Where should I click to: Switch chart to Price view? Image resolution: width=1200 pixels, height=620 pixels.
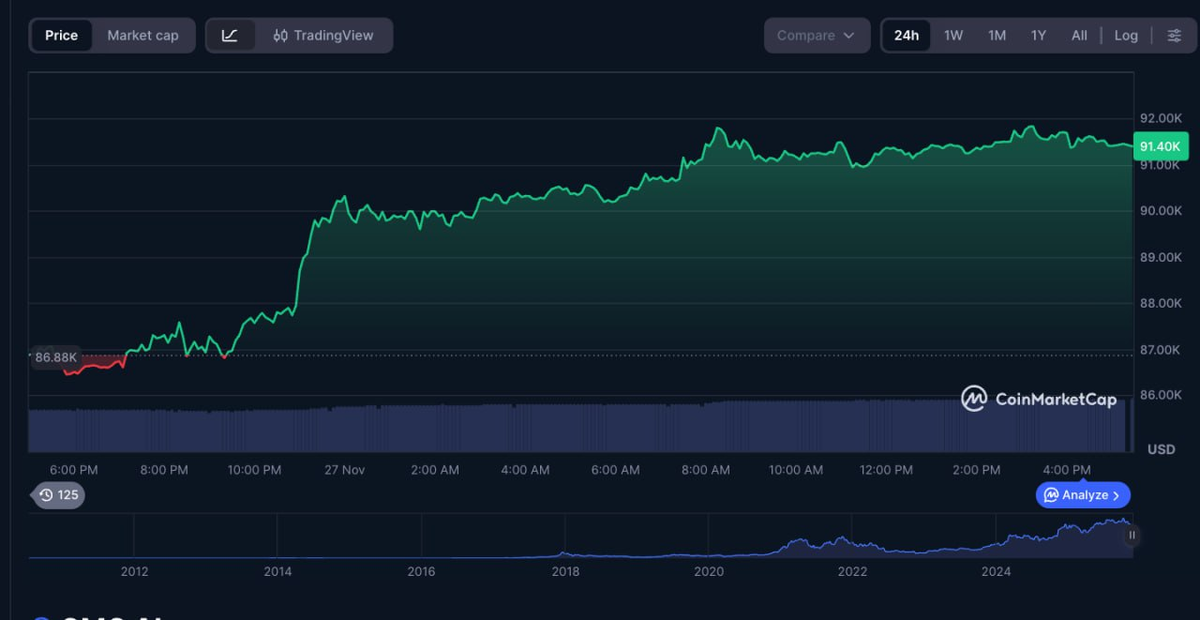(x=61, y=35)
